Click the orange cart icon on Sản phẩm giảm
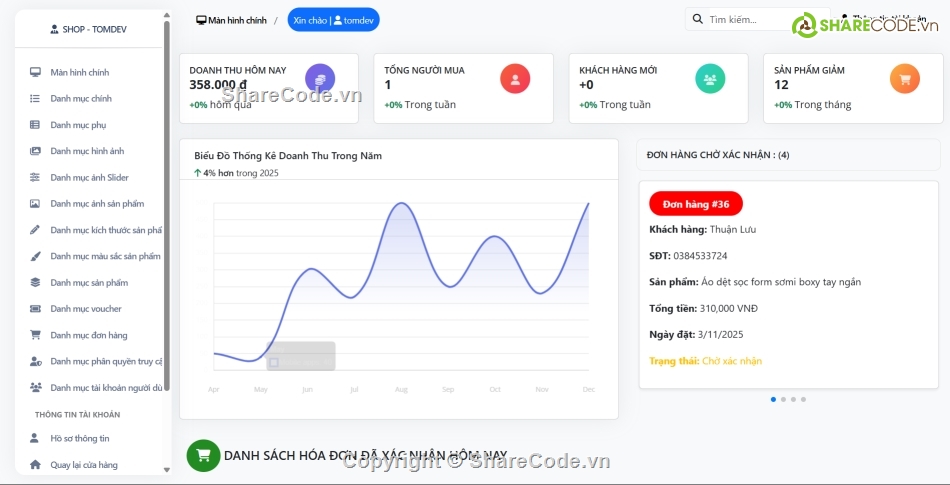 (x=905, y=79)
